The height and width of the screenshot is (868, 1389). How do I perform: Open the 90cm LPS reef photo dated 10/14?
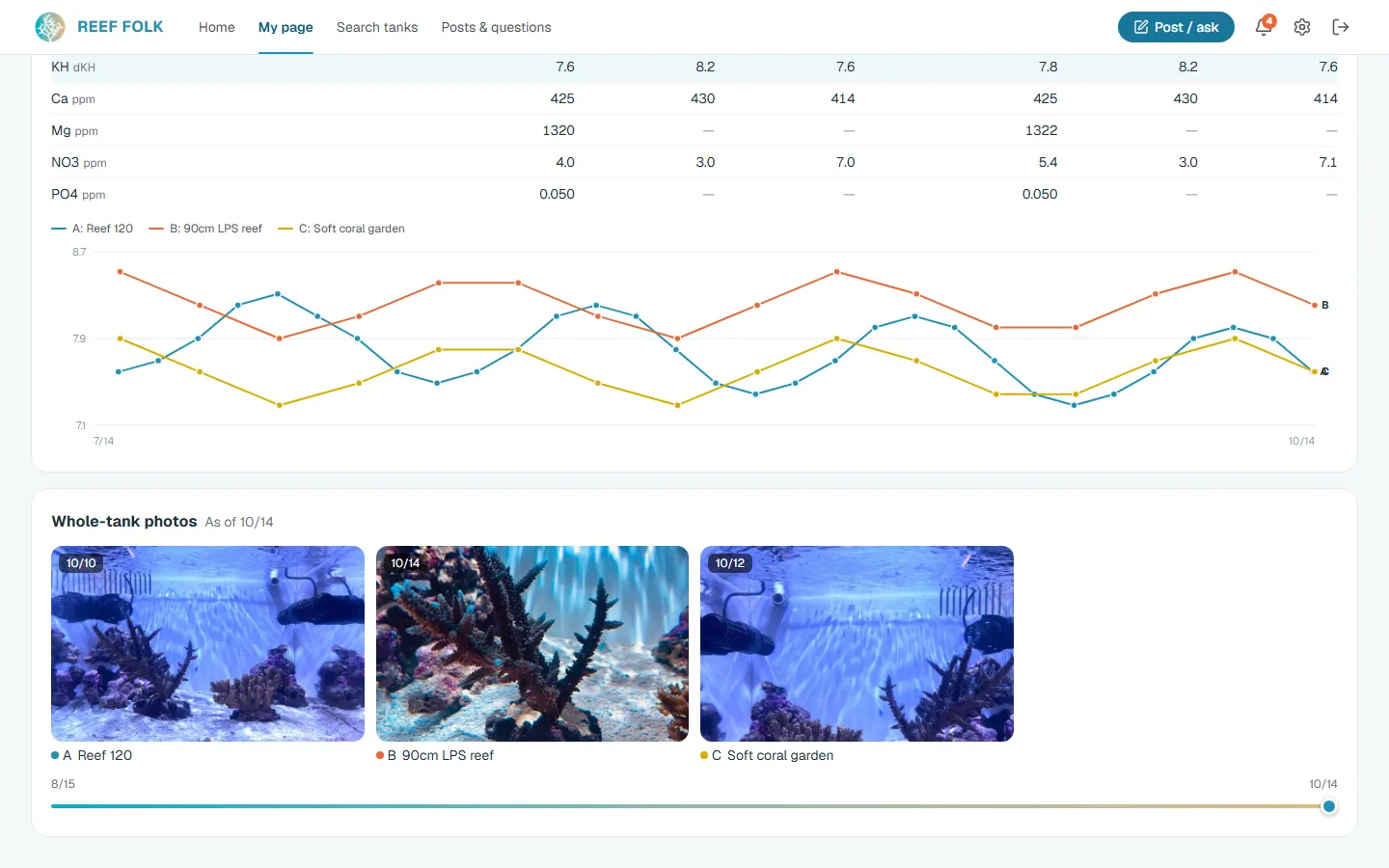[x=532, y=643]
